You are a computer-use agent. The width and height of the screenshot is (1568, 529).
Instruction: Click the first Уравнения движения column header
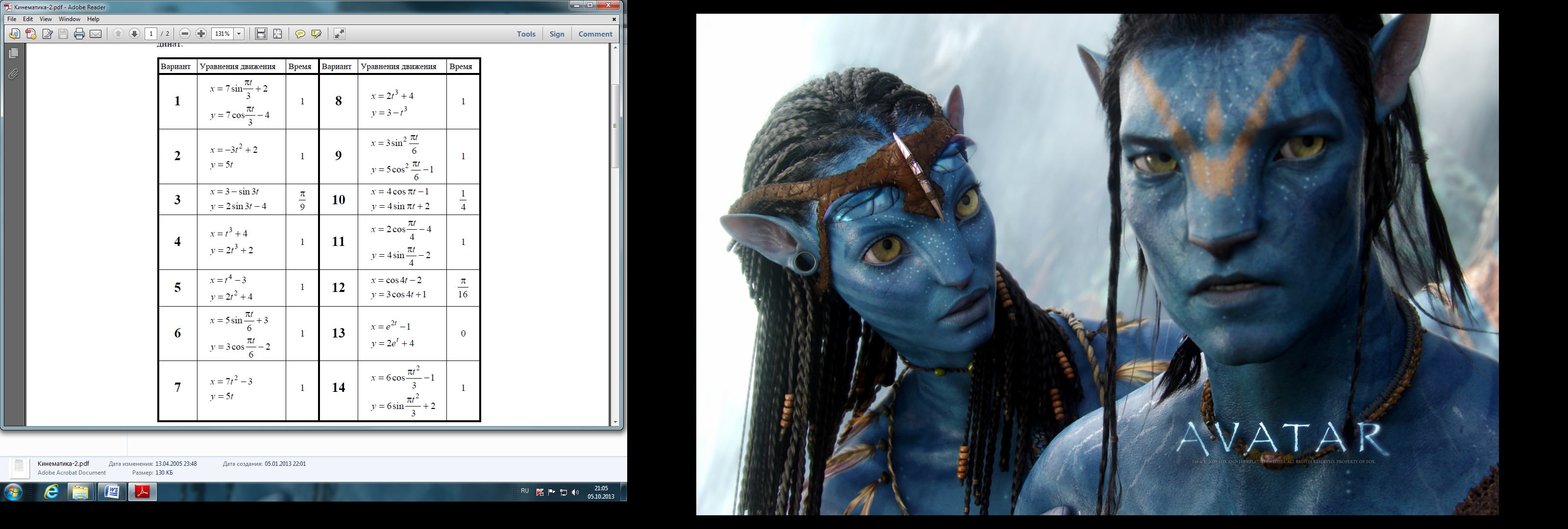coord(238,66)
